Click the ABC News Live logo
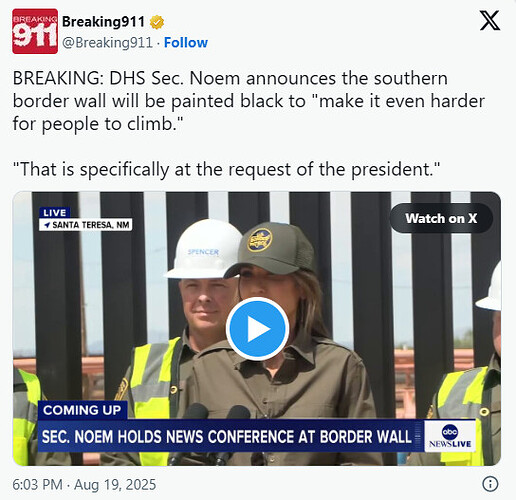Viewport: 516px width, 500px height. 450,436
